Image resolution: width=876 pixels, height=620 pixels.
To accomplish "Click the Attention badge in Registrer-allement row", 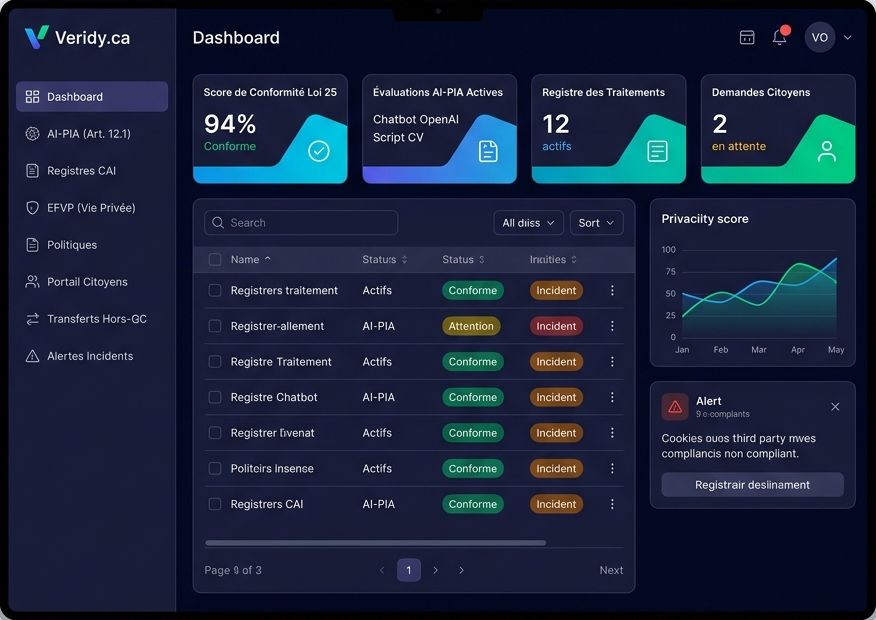I will click(471, 326).
